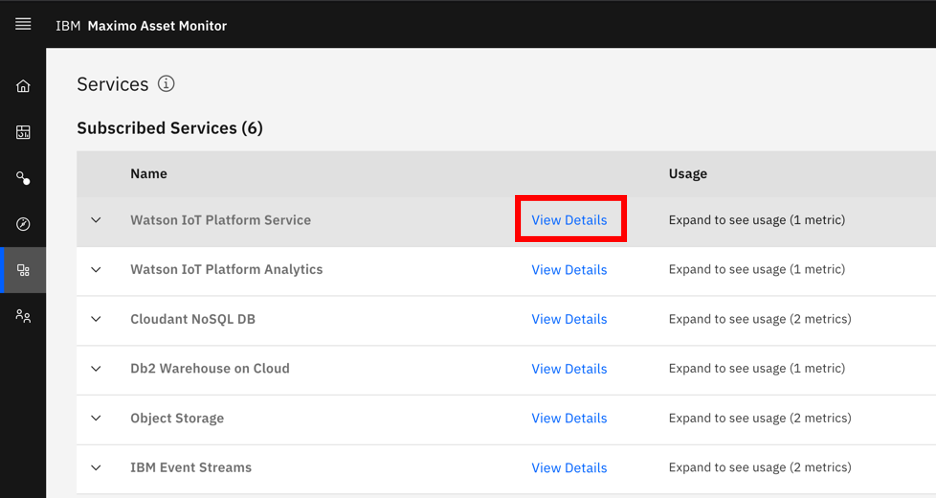Image resolution: width=936 pixels, height=498 pixels.
Task: View Details for Cloudant NoSQL DB
Action: [569, 319]
